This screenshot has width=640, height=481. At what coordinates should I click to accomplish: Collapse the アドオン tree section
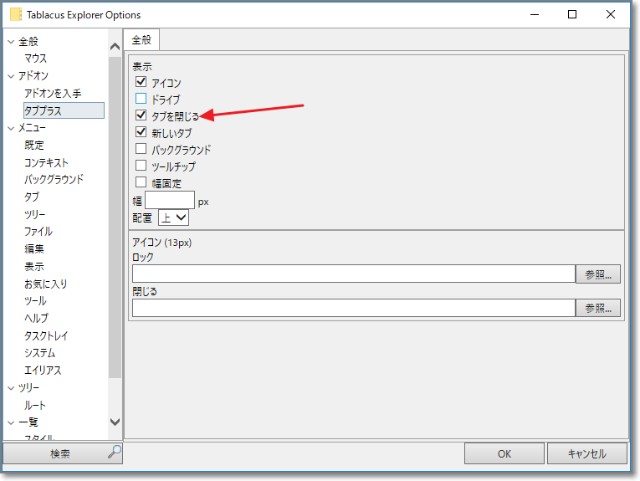tap(11, 76)
